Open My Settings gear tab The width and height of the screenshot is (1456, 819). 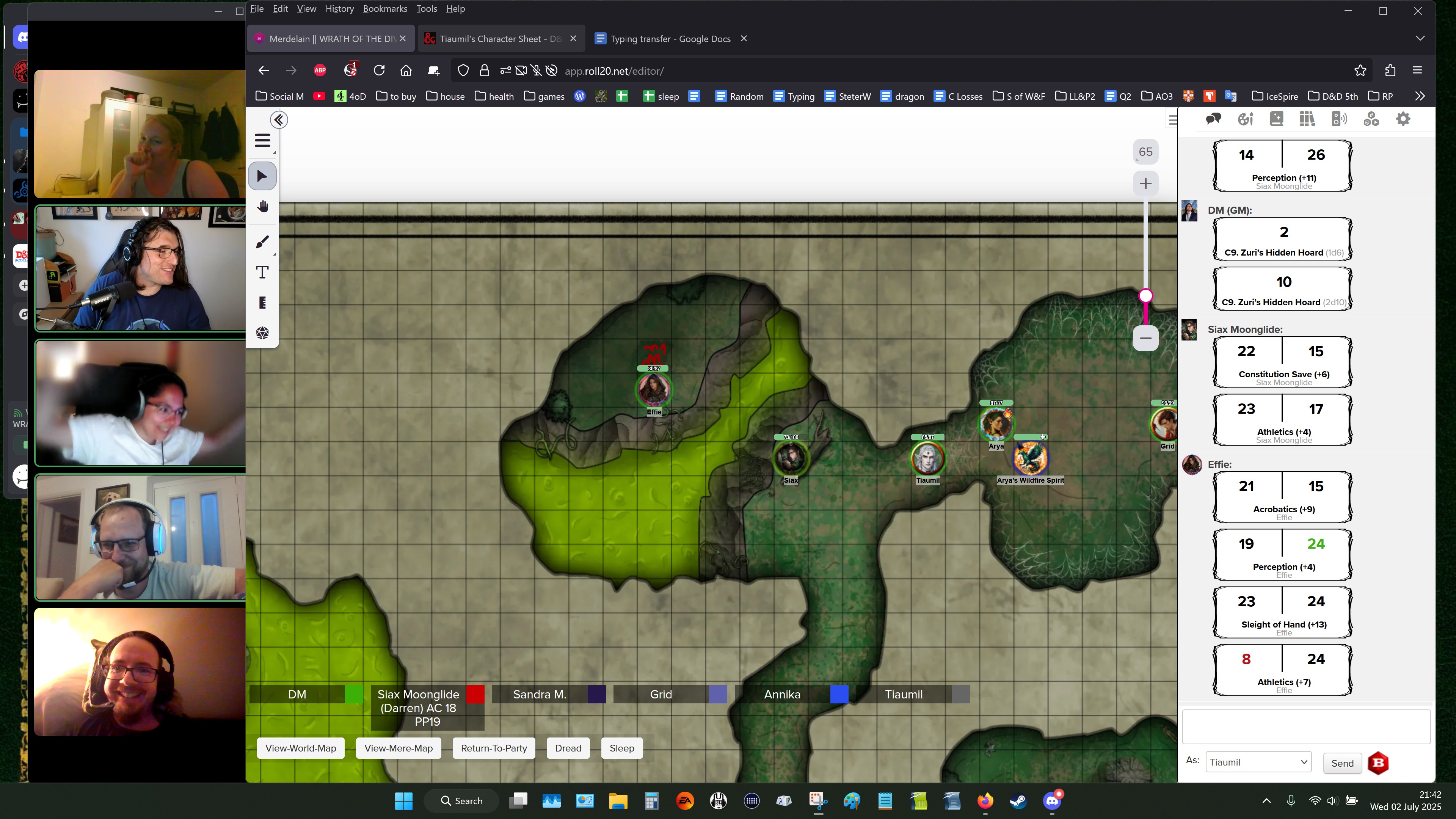click(1403, 119)
